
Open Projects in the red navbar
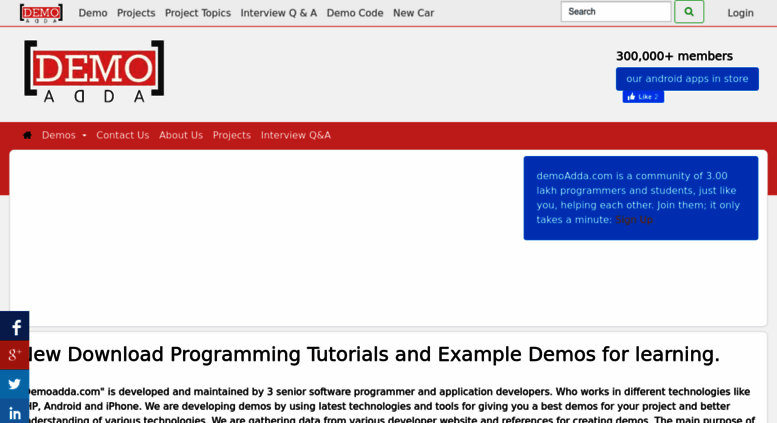(232, 135)
